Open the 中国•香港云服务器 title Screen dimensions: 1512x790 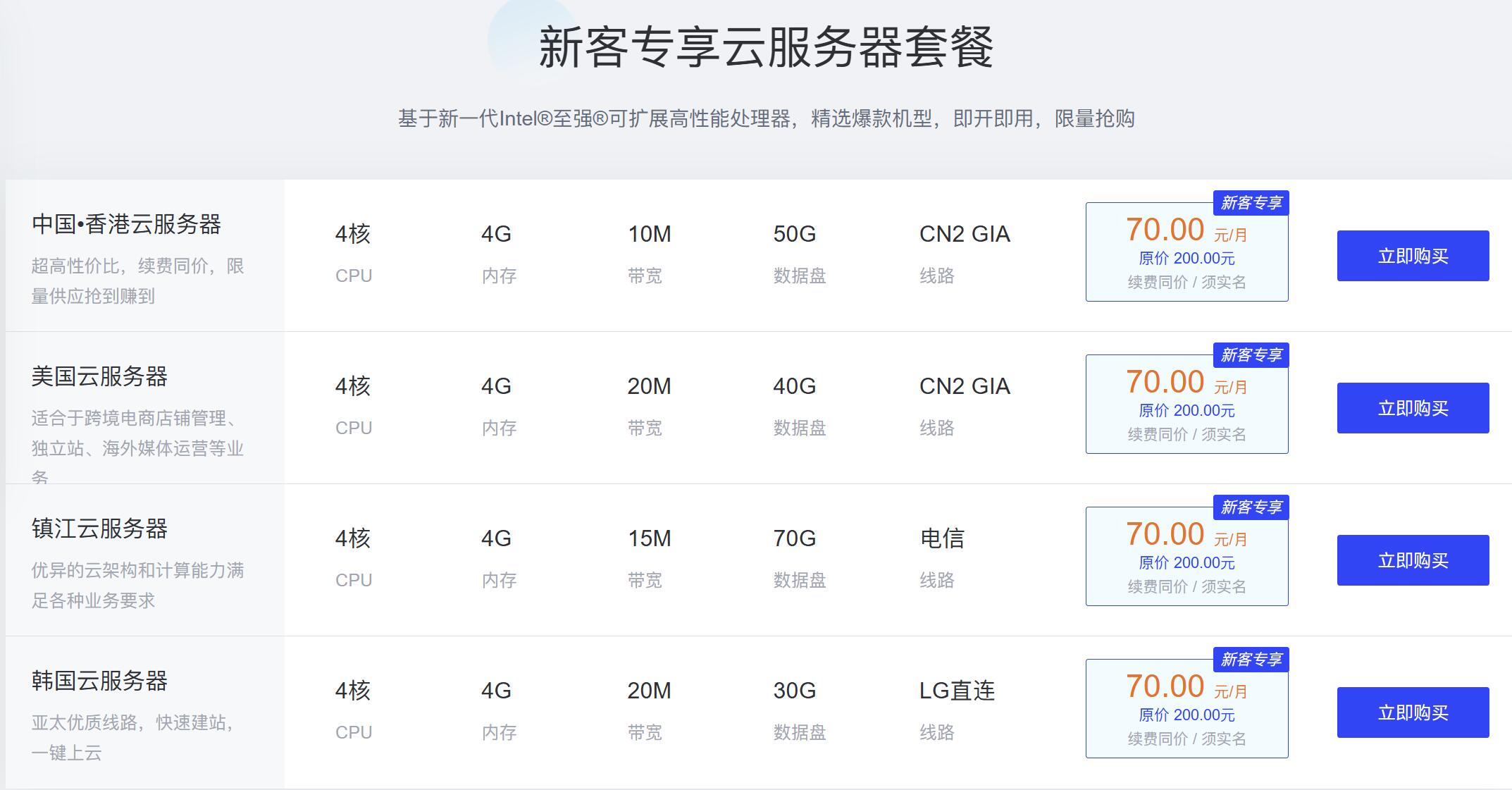pos(127,224)
